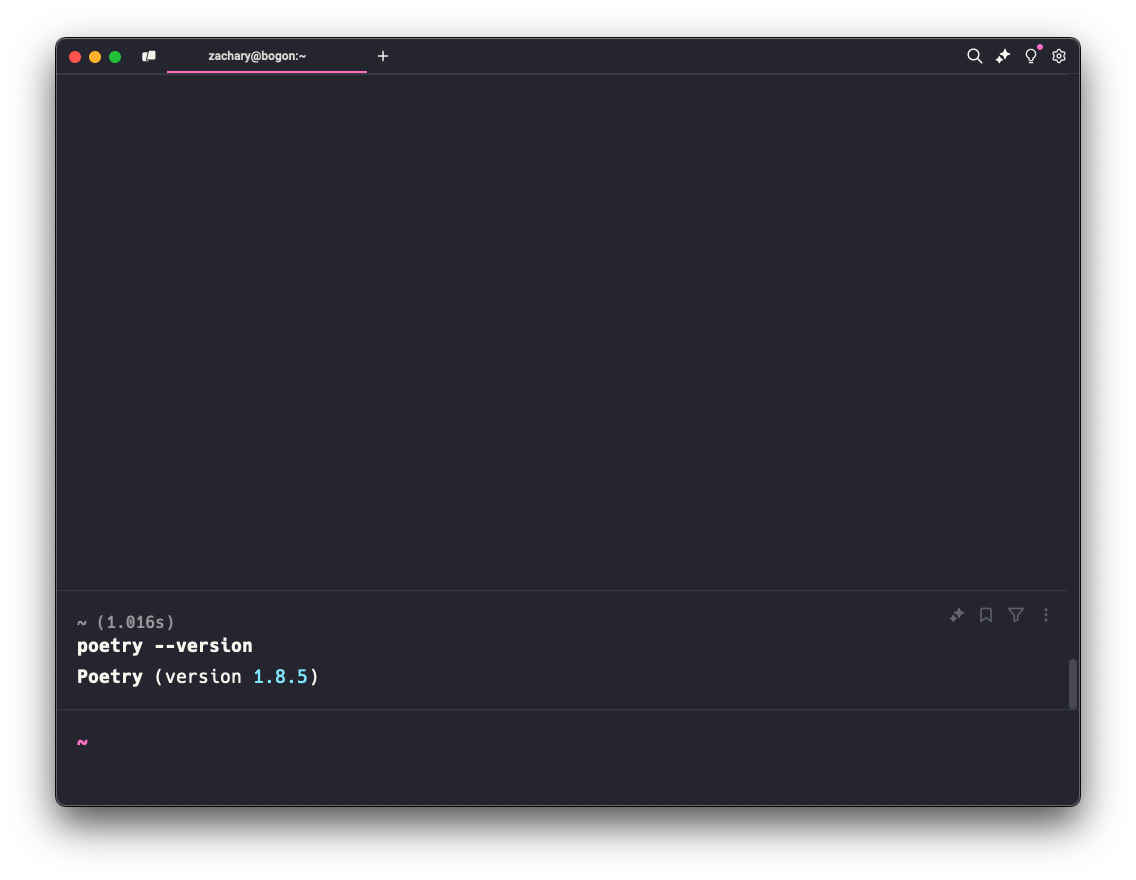
Task: Open block's three-dot more menu
Action: pos(1046,615)
